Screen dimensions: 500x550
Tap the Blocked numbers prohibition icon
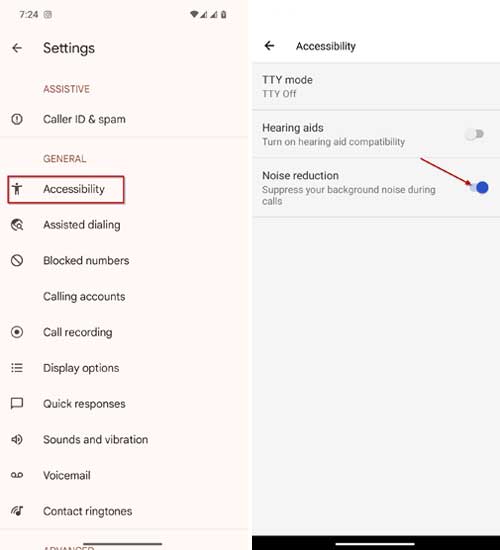tap(17, 261)
